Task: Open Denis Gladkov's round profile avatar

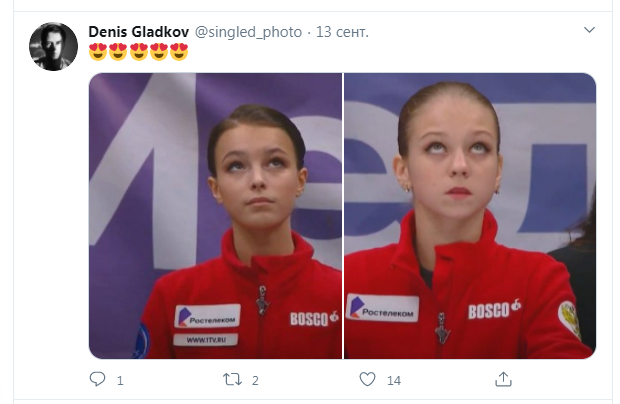Action: [x=53, y=47]
